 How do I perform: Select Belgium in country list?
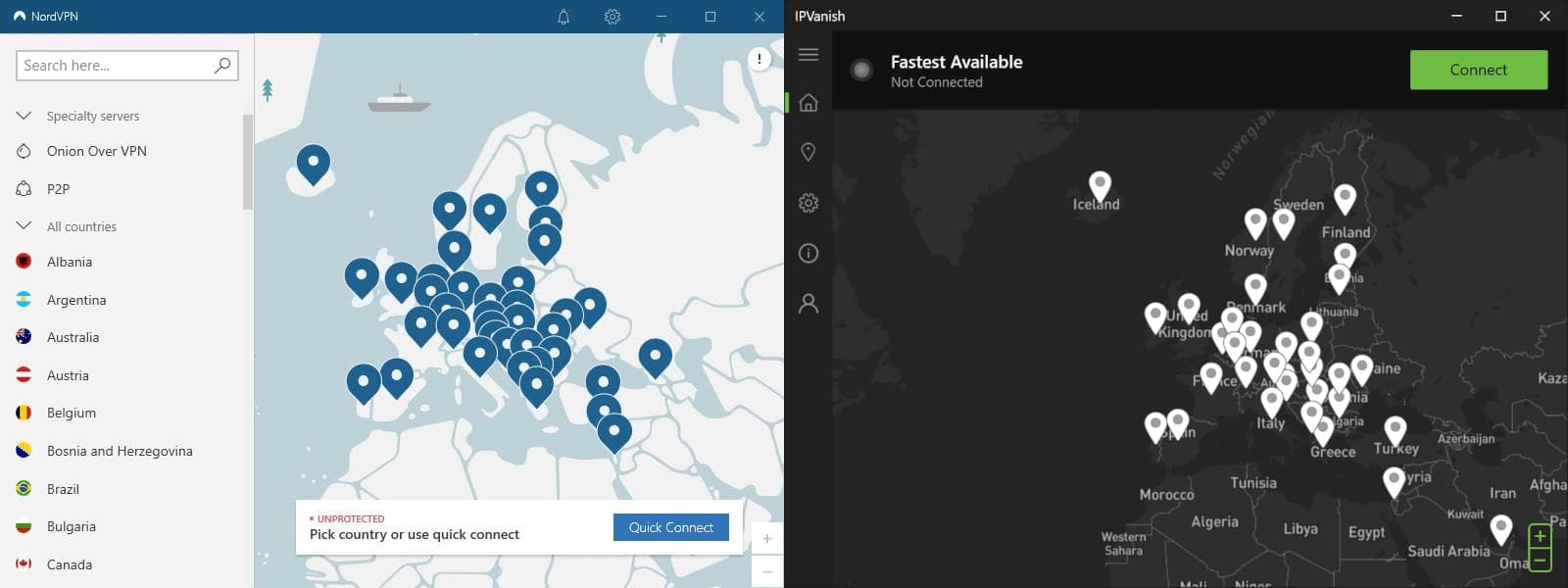72,413
